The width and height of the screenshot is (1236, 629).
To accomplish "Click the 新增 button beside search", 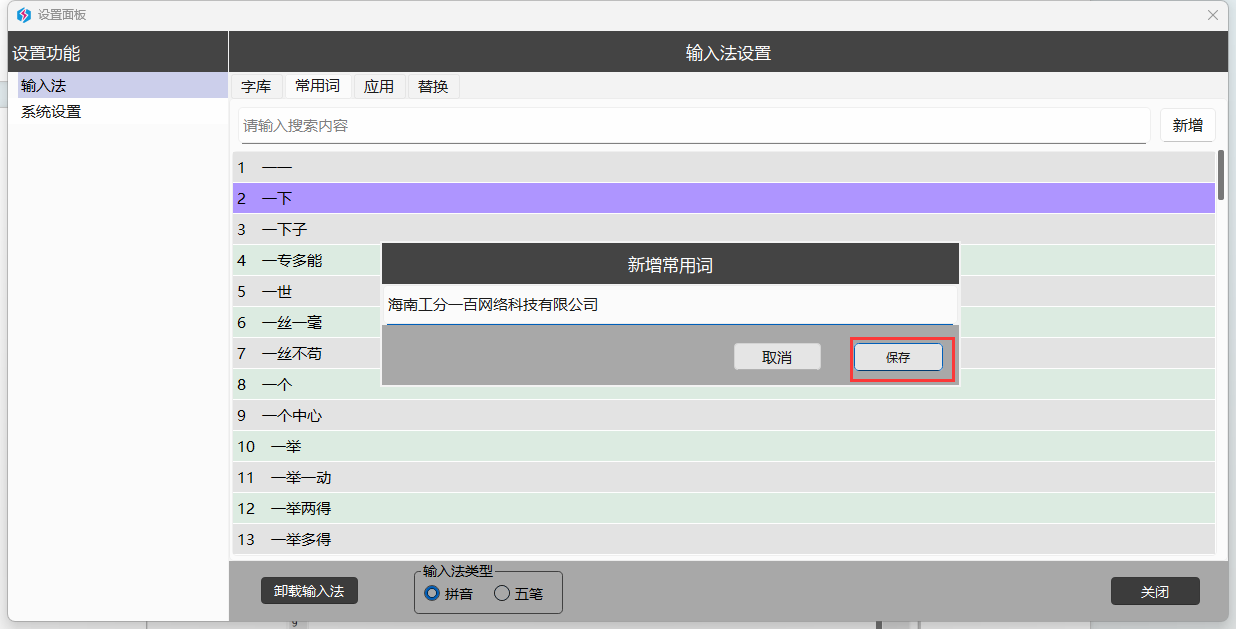I will click(x=1187, y=125).
